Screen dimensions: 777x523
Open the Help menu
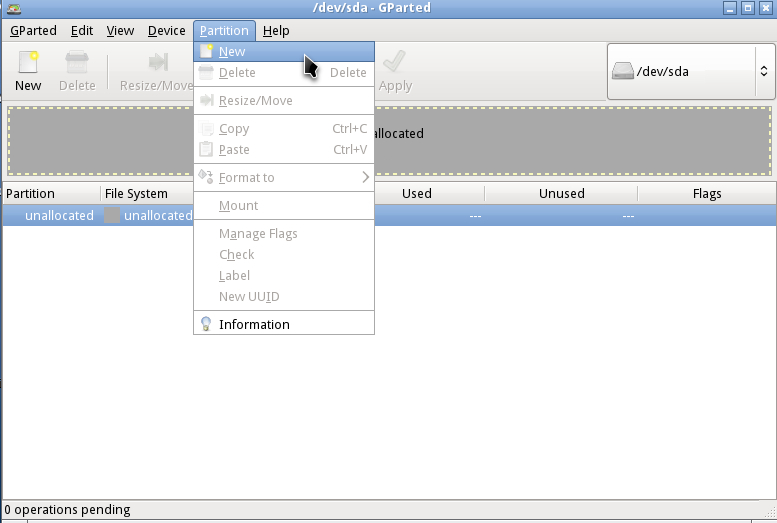[x=276, y=31]
